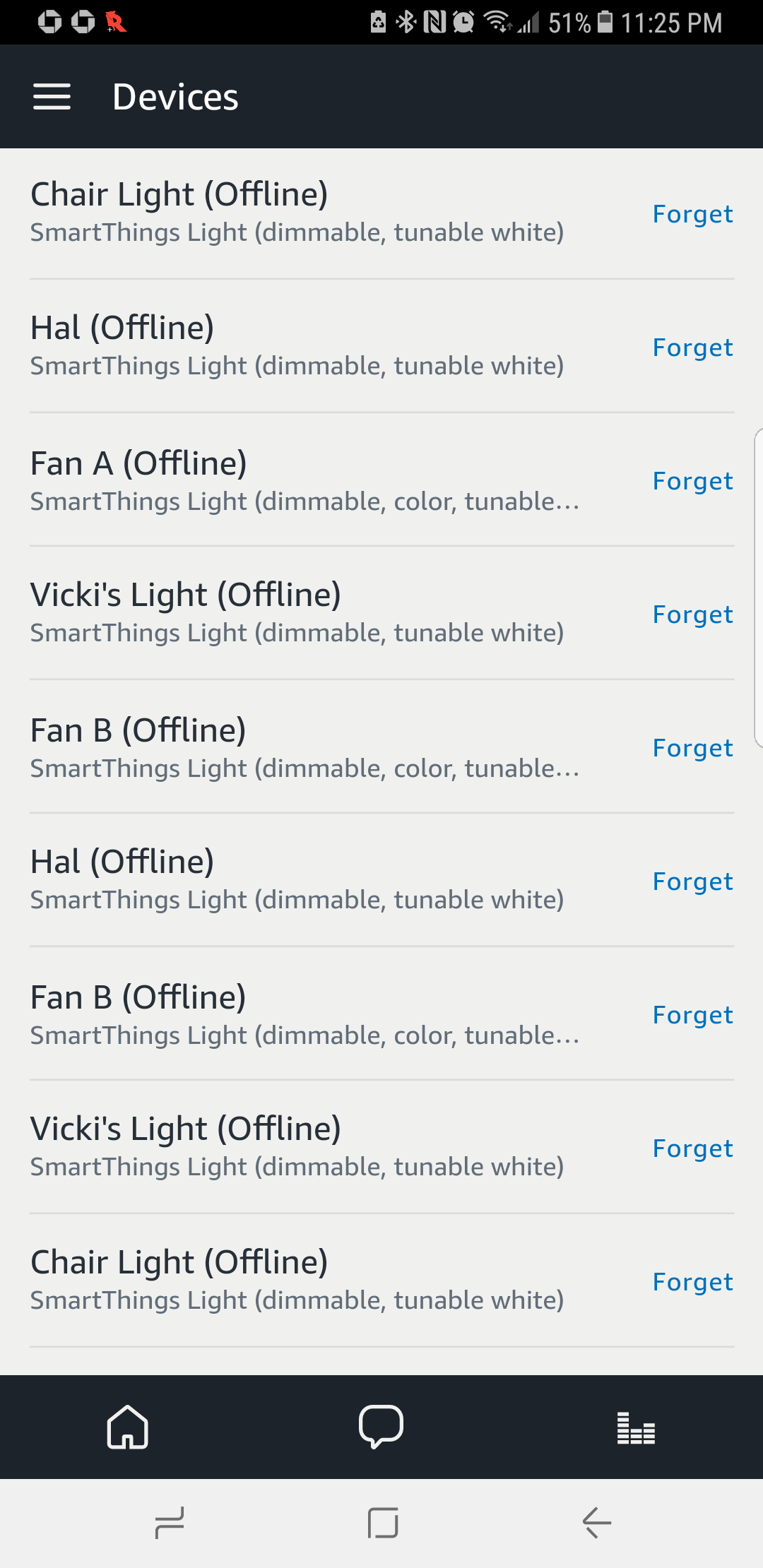Forget the last Vicki's Light entry
This screenshot has width=763, height=1568.
[x=692, y=1148]
